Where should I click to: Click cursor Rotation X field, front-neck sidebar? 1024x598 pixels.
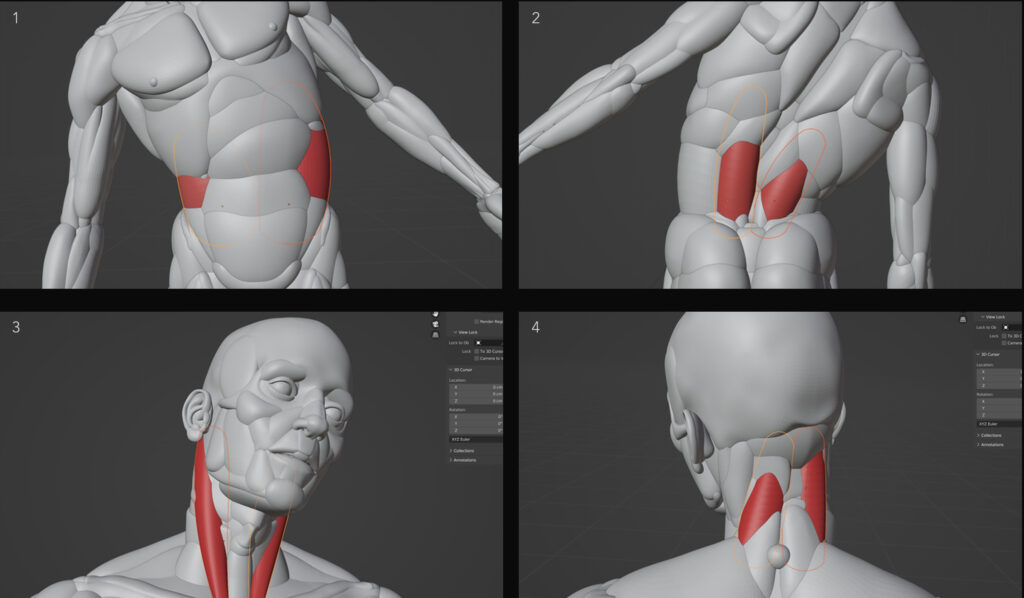click(475, 417)
